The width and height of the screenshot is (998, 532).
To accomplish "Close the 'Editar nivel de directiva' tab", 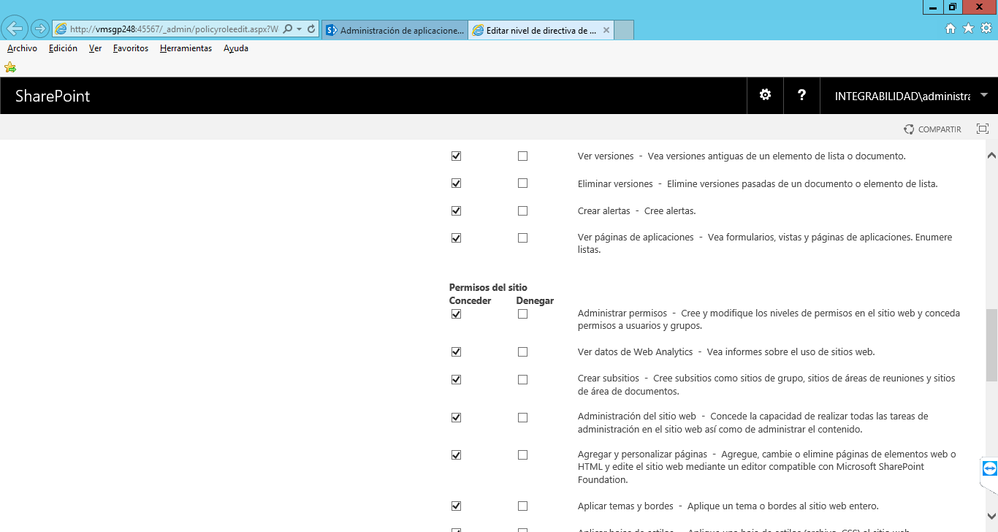I will [x=606, y=30].
